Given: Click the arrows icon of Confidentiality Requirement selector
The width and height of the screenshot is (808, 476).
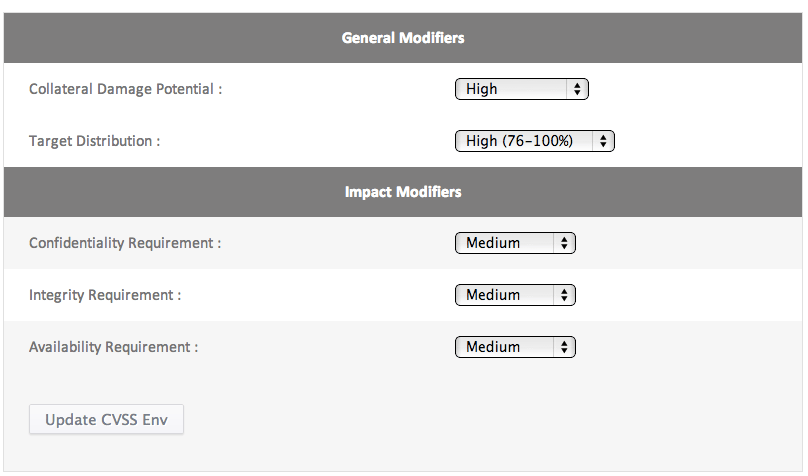Looking at the screenshot, I should (x=564, y=243).
